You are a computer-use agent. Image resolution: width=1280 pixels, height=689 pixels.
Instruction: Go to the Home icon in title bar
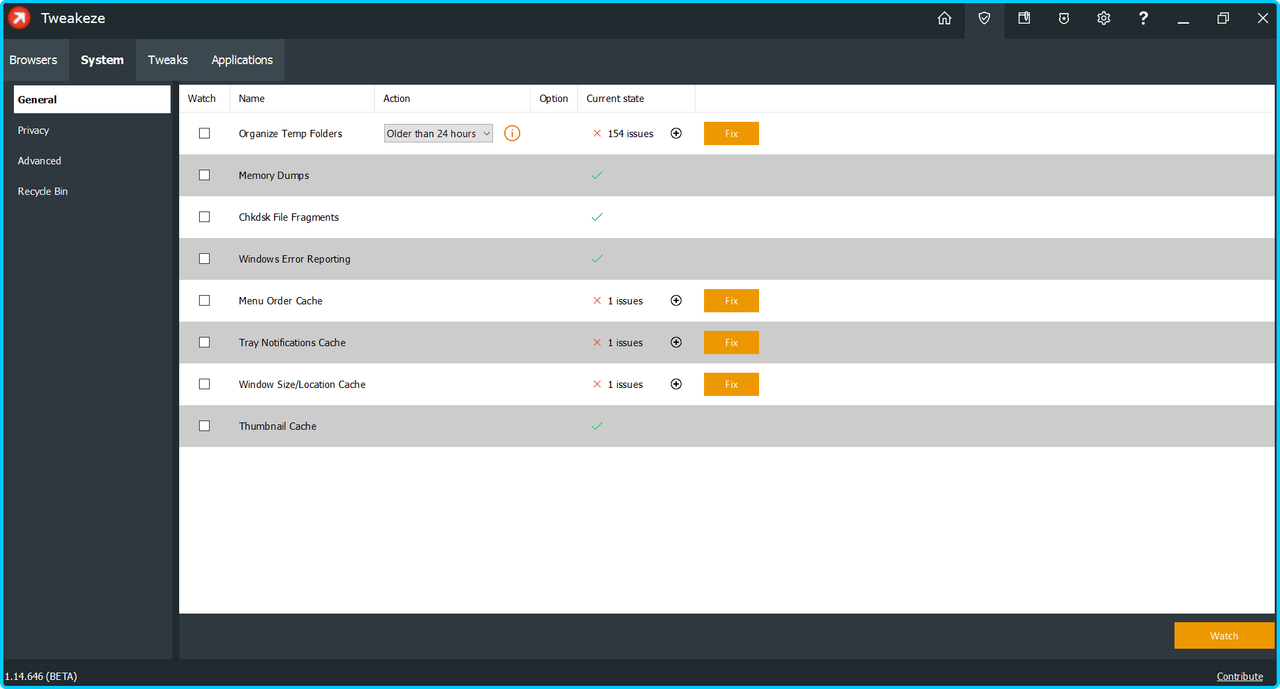point(944,18)
